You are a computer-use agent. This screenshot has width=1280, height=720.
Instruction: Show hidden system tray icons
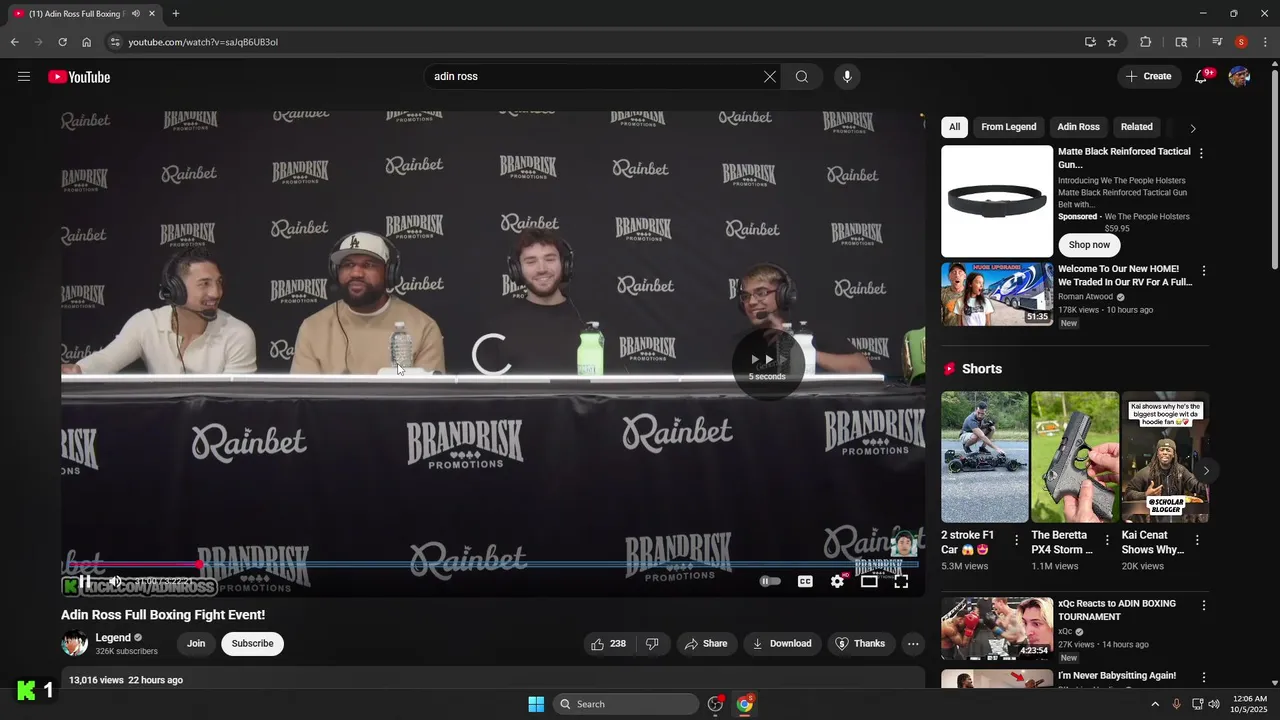point(1155,704)
